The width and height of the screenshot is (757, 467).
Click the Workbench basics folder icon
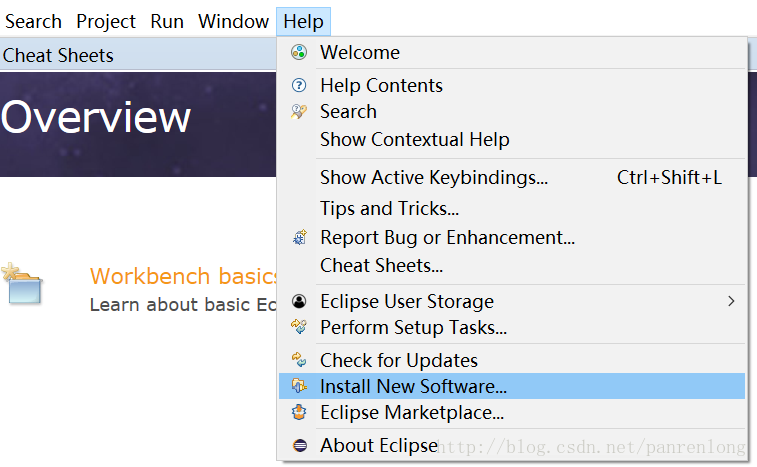(x=22, y=283)
